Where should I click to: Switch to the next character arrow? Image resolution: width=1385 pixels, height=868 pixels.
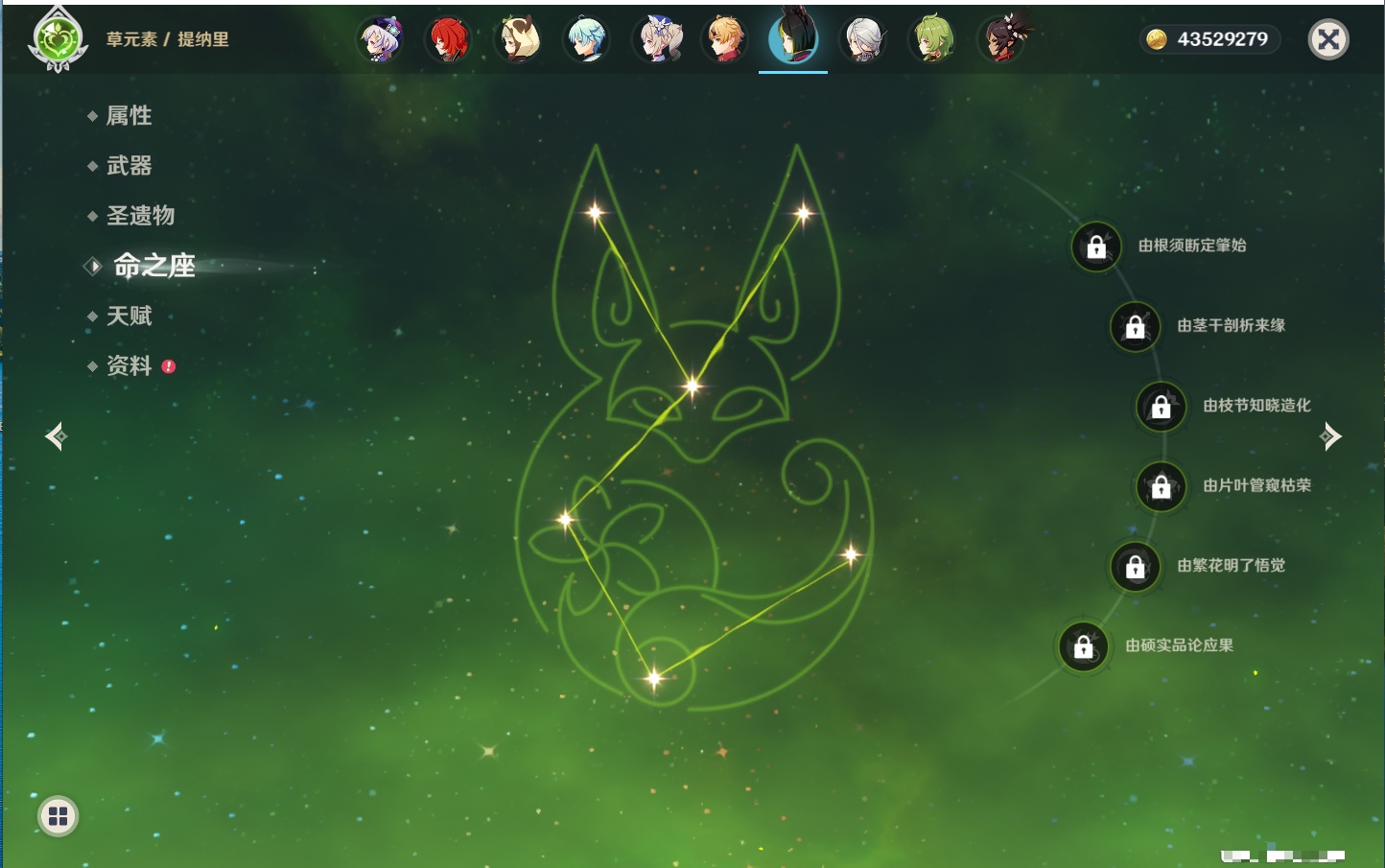pos(1330,436)
